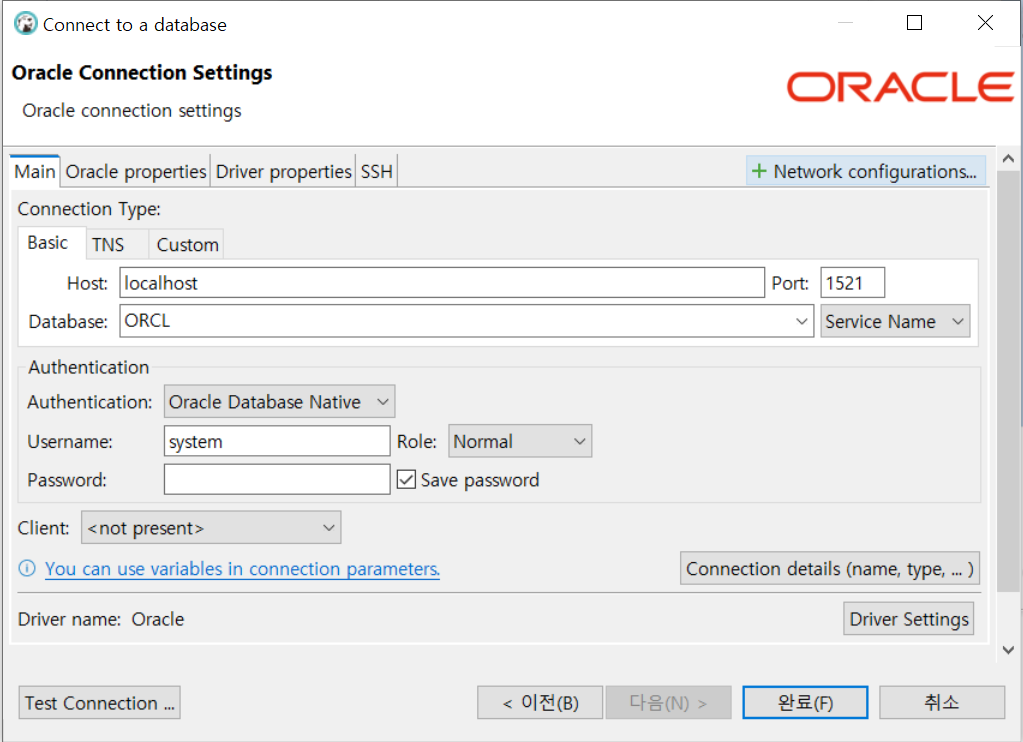This screenshot has width=1023, height=742.
Task: Open the Authentication method dropdown
Action: (x=279, y=401)
